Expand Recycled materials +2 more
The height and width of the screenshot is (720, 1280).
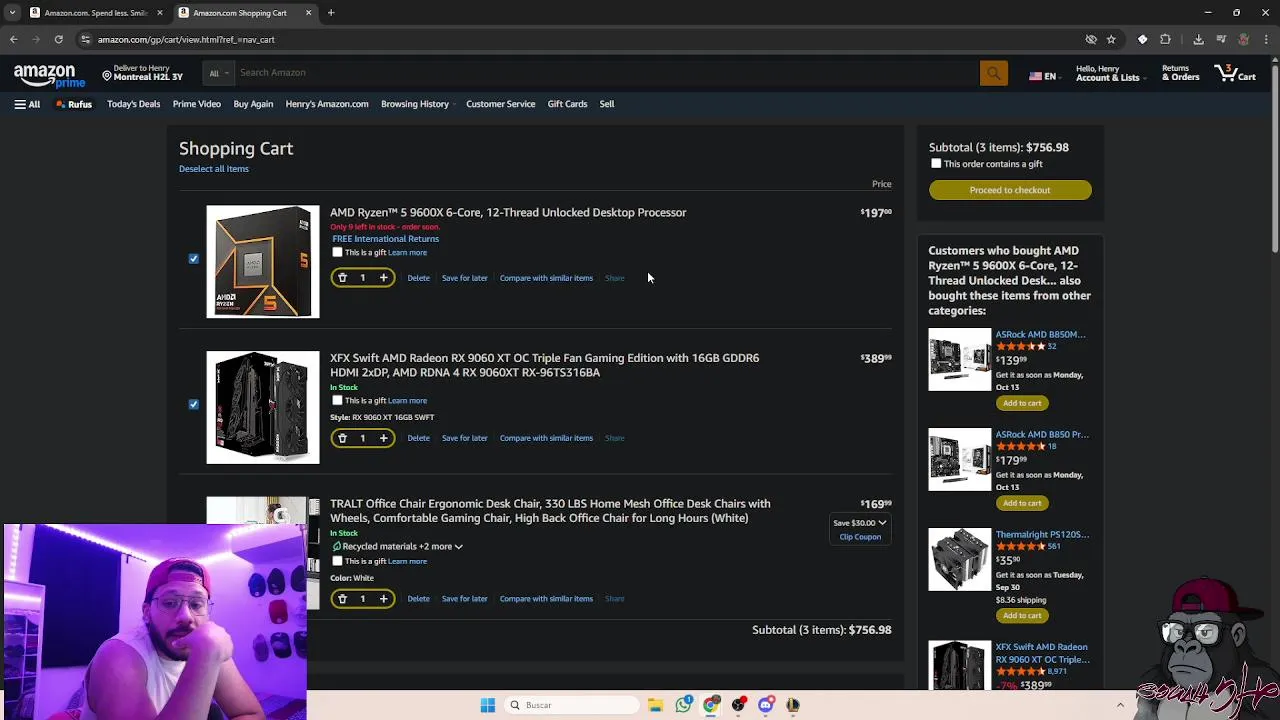(x=397, y=547)
